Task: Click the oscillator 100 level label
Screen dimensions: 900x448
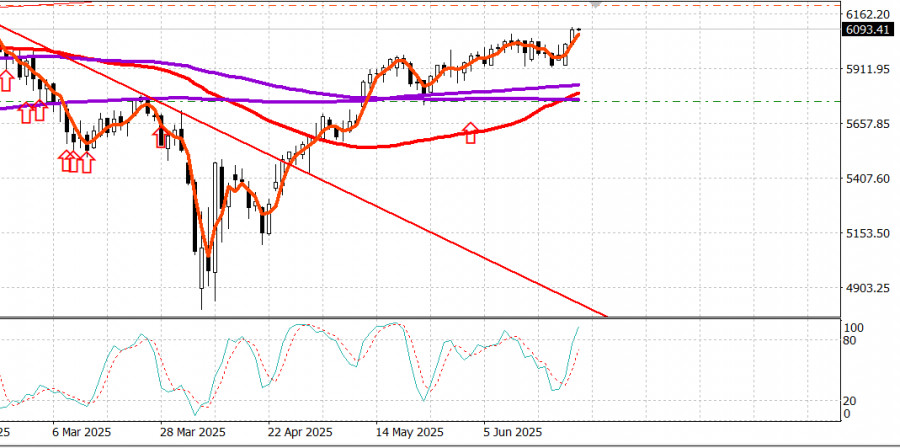Action: [x=855, y=328]
